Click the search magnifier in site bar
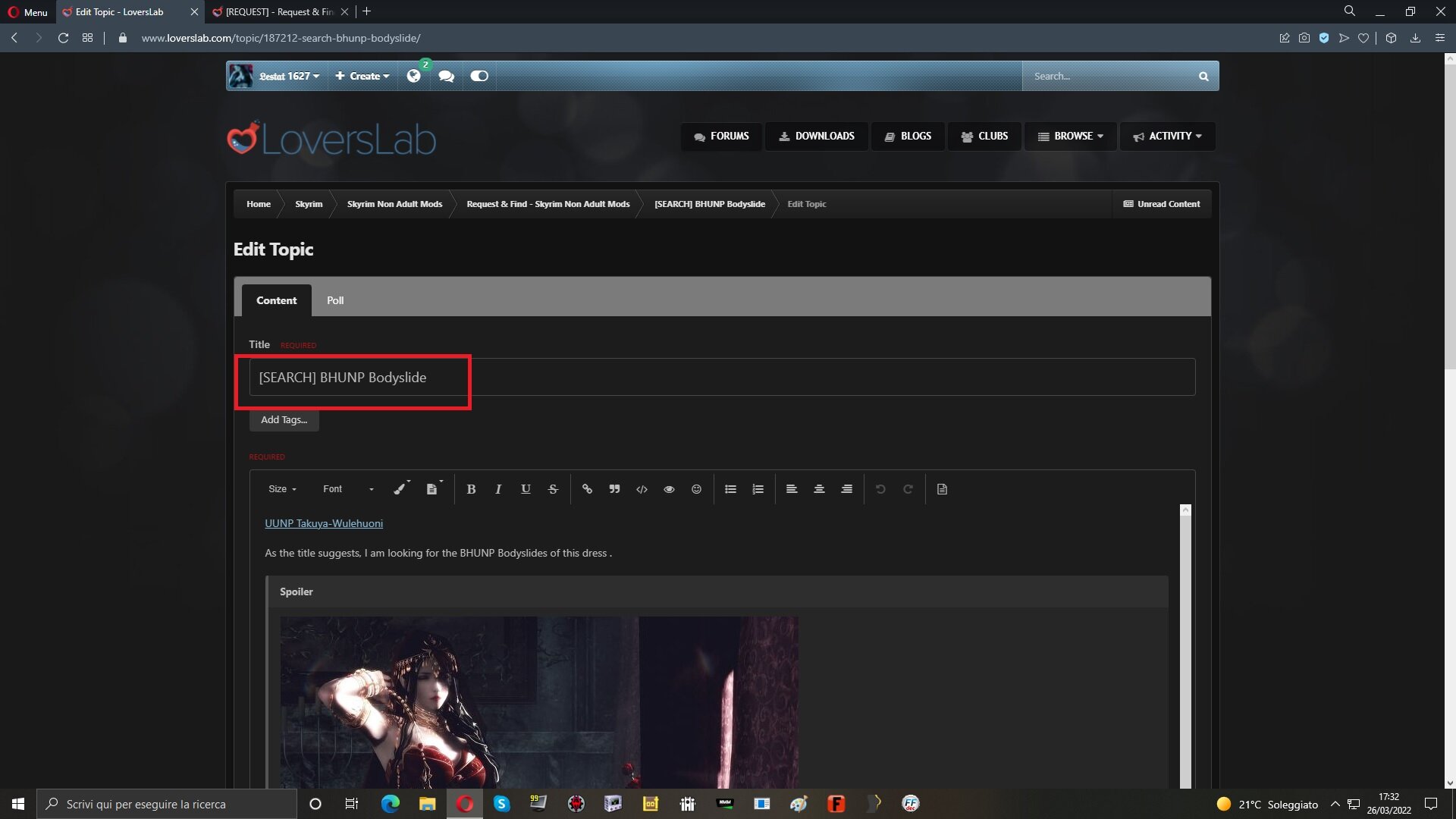 1203,76
